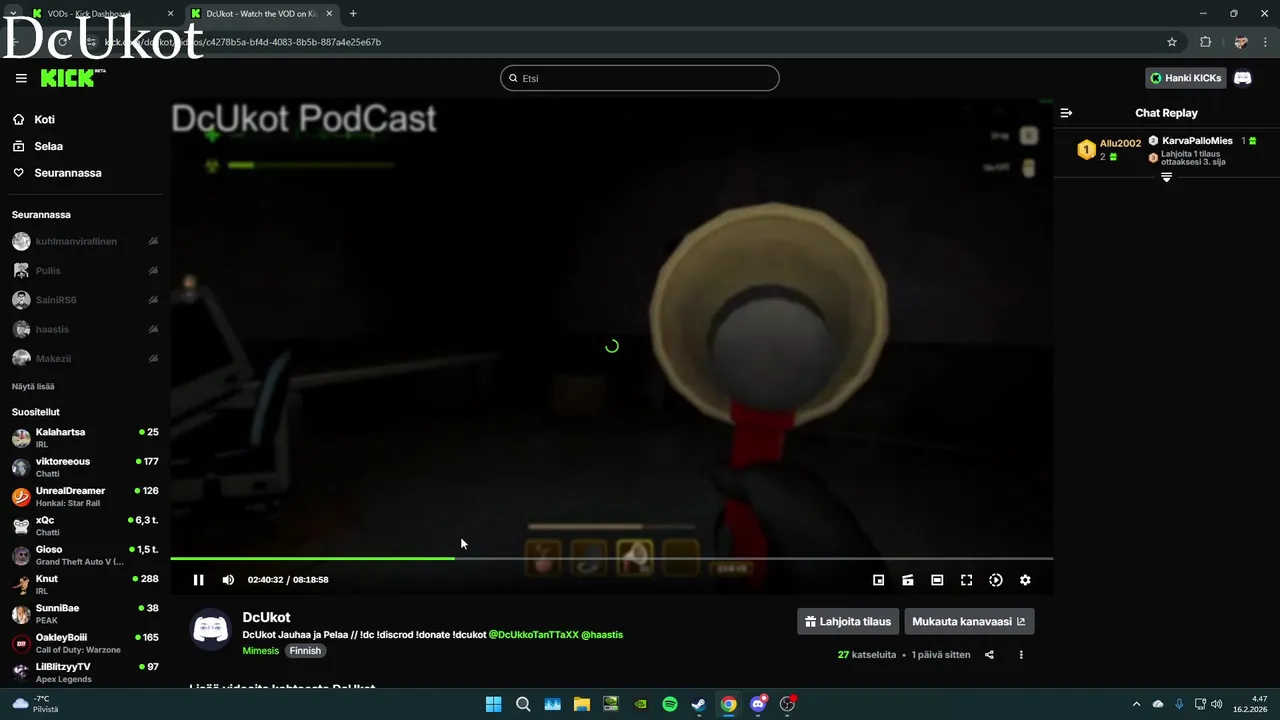Open the Chrome extensions menu
The image size is (1280, 720).
coord(1205,42)
